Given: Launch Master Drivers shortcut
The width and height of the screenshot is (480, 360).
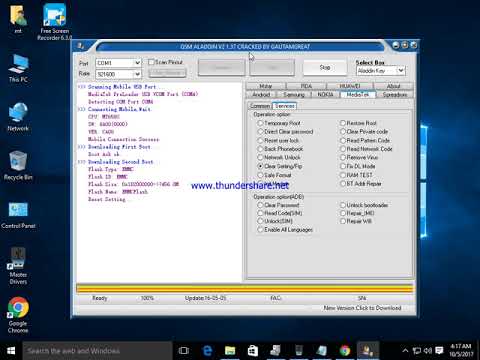Looking at the screenshot, I should click(x=18, y=266).
